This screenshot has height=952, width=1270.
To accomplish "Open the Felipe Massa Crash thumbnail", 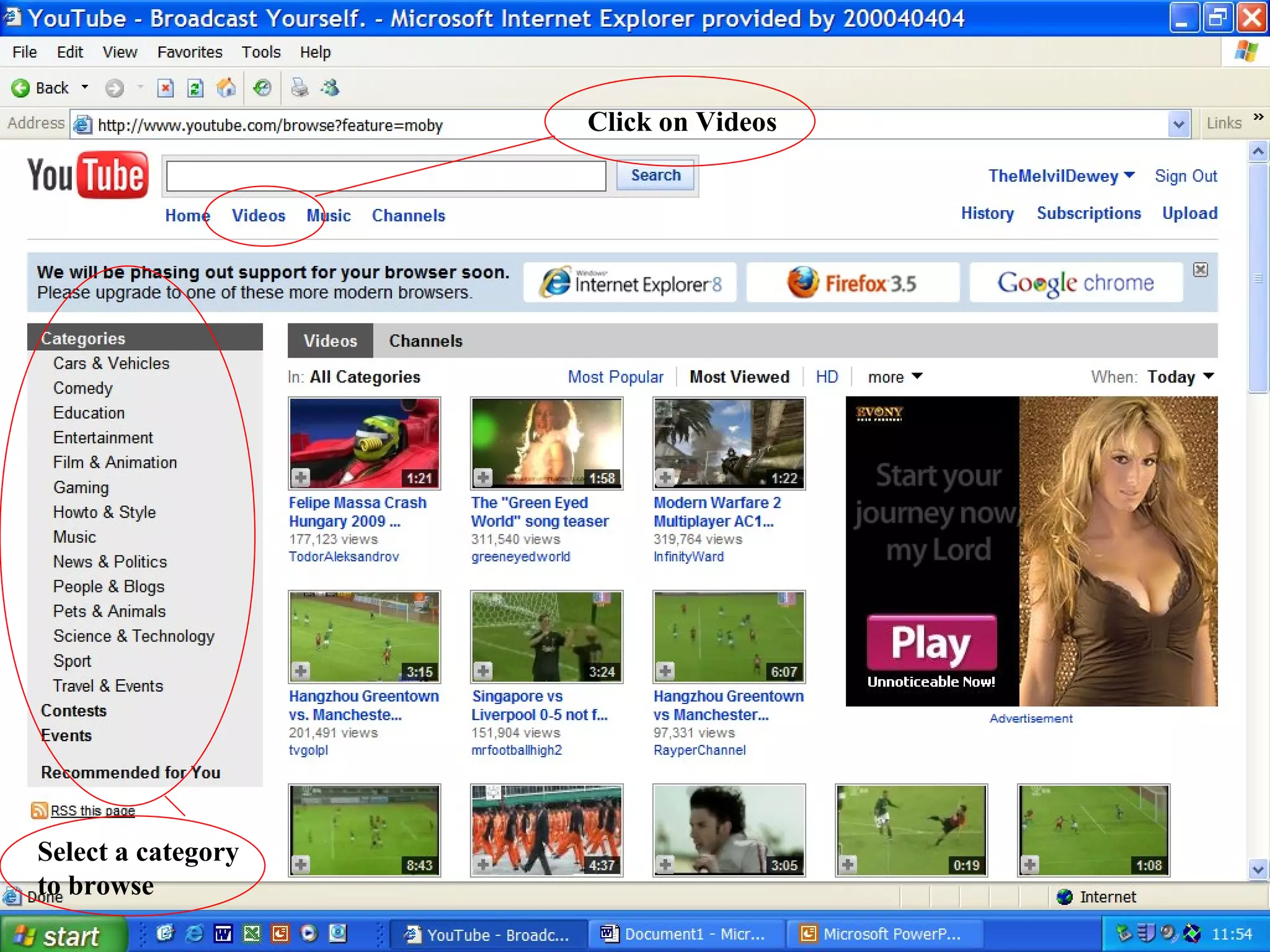I will tap(365, 443).
